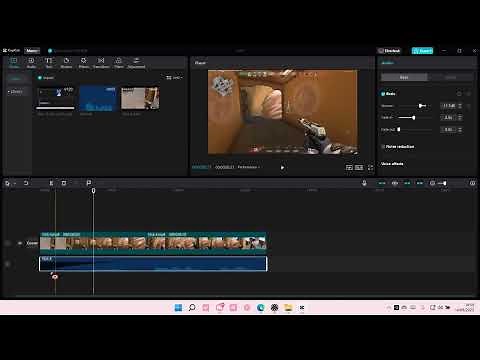Switch to the Basic audio tab

[404, 77]
